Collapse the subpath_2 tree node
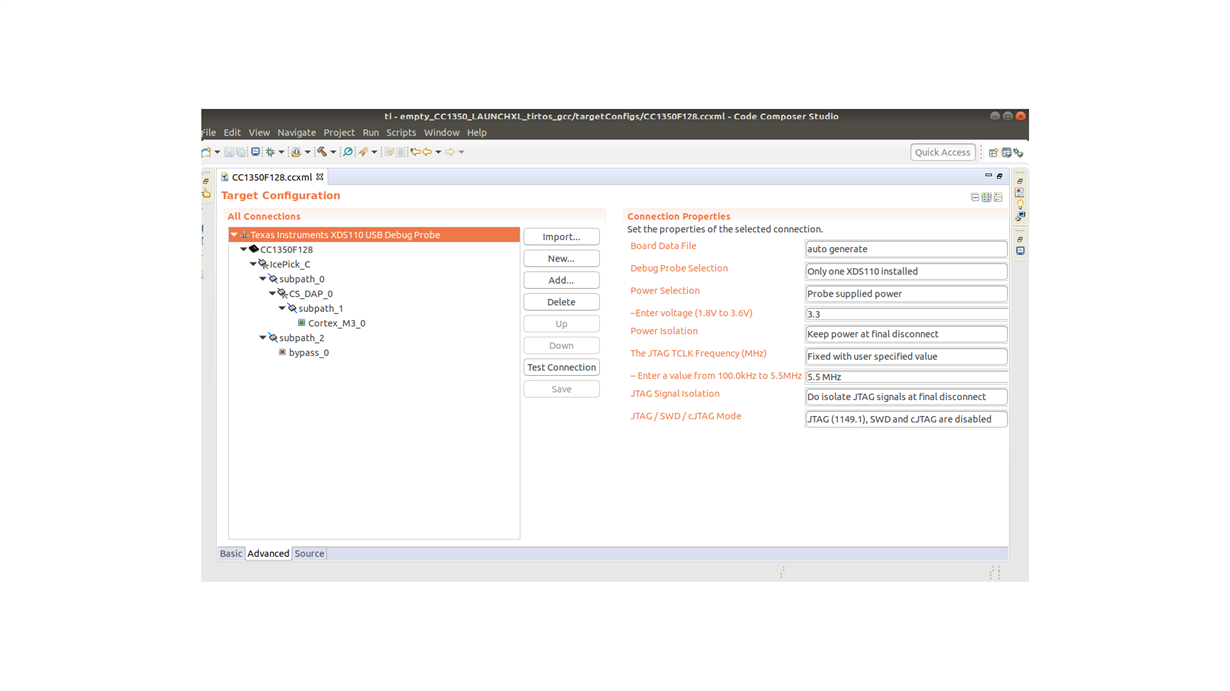 [263, 338]
